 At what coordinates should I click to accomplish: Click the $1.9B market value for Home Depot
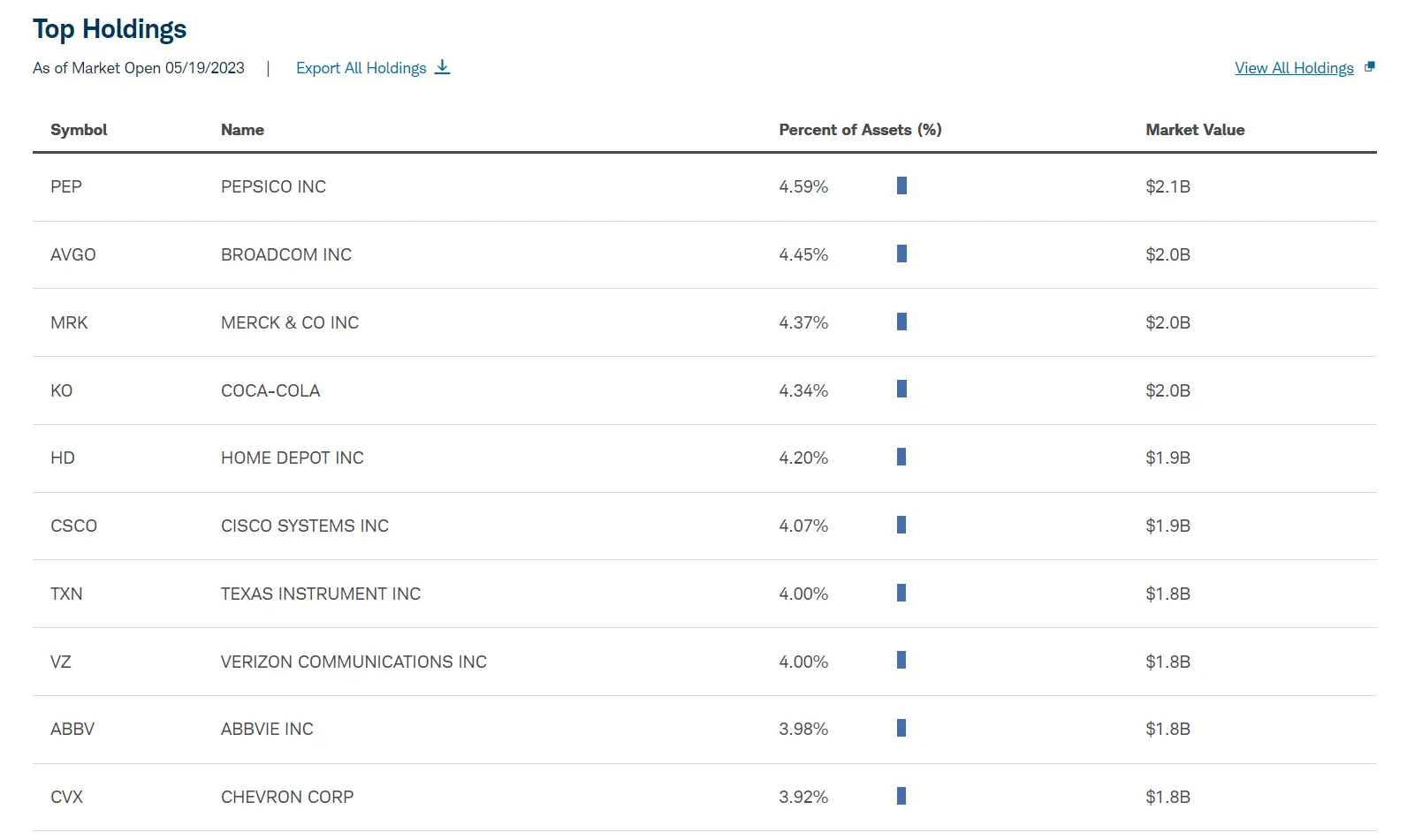(1168, 458)
